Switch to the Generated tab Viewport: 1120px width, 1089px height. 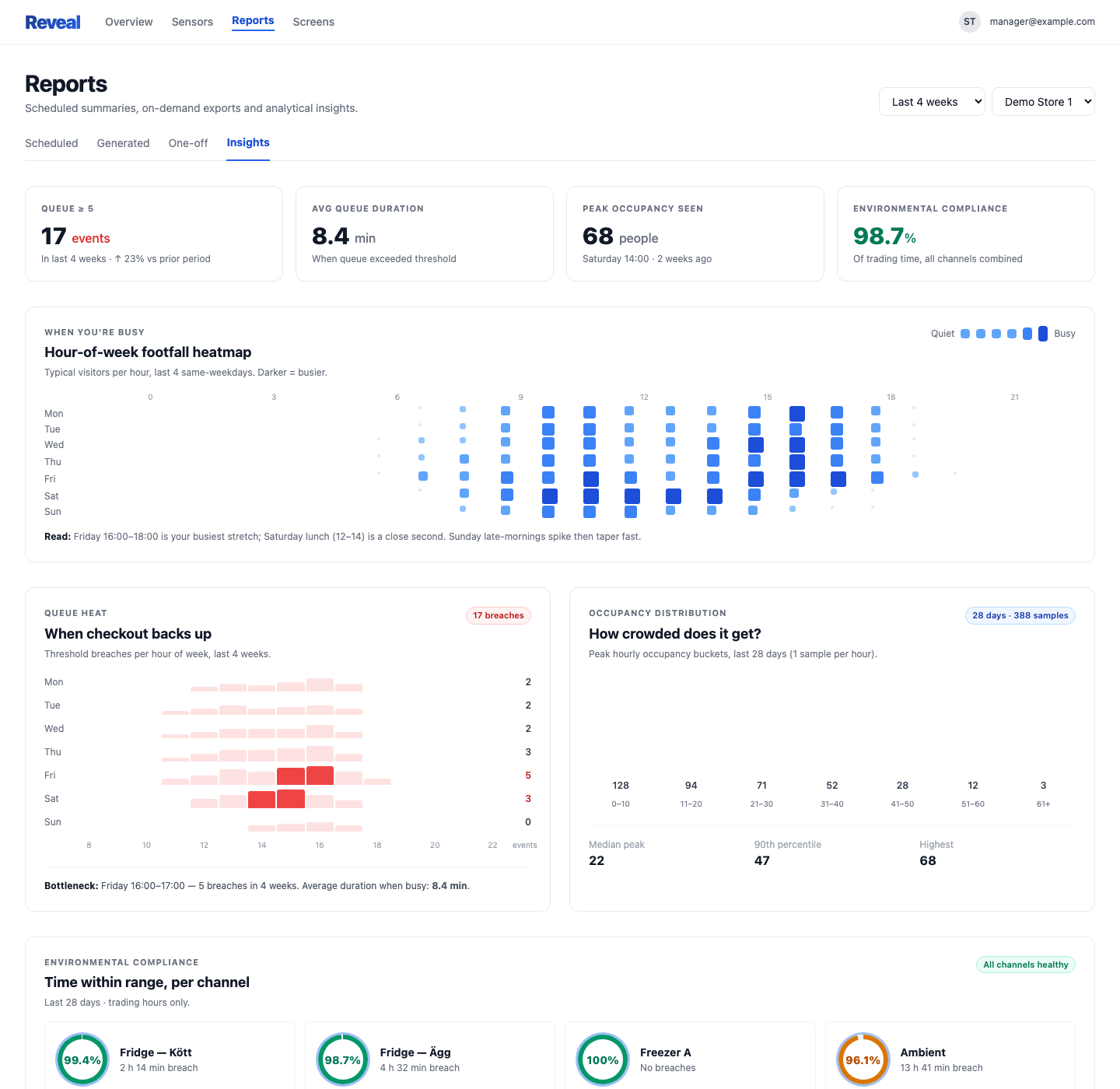[x=123, y=143]
